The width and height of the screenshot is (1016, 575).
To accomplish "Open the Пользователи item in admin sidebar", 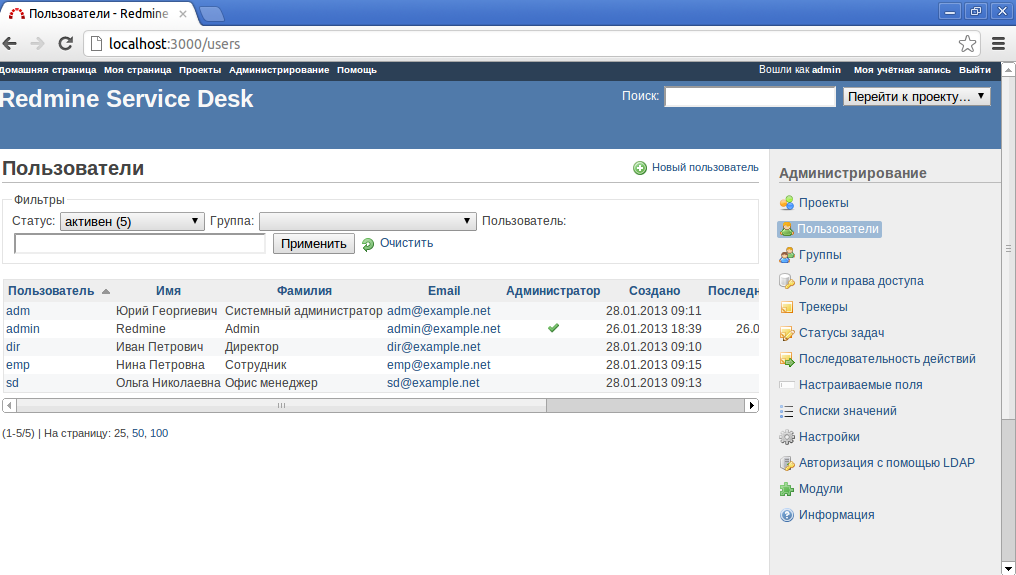I will tap(829, 229).
